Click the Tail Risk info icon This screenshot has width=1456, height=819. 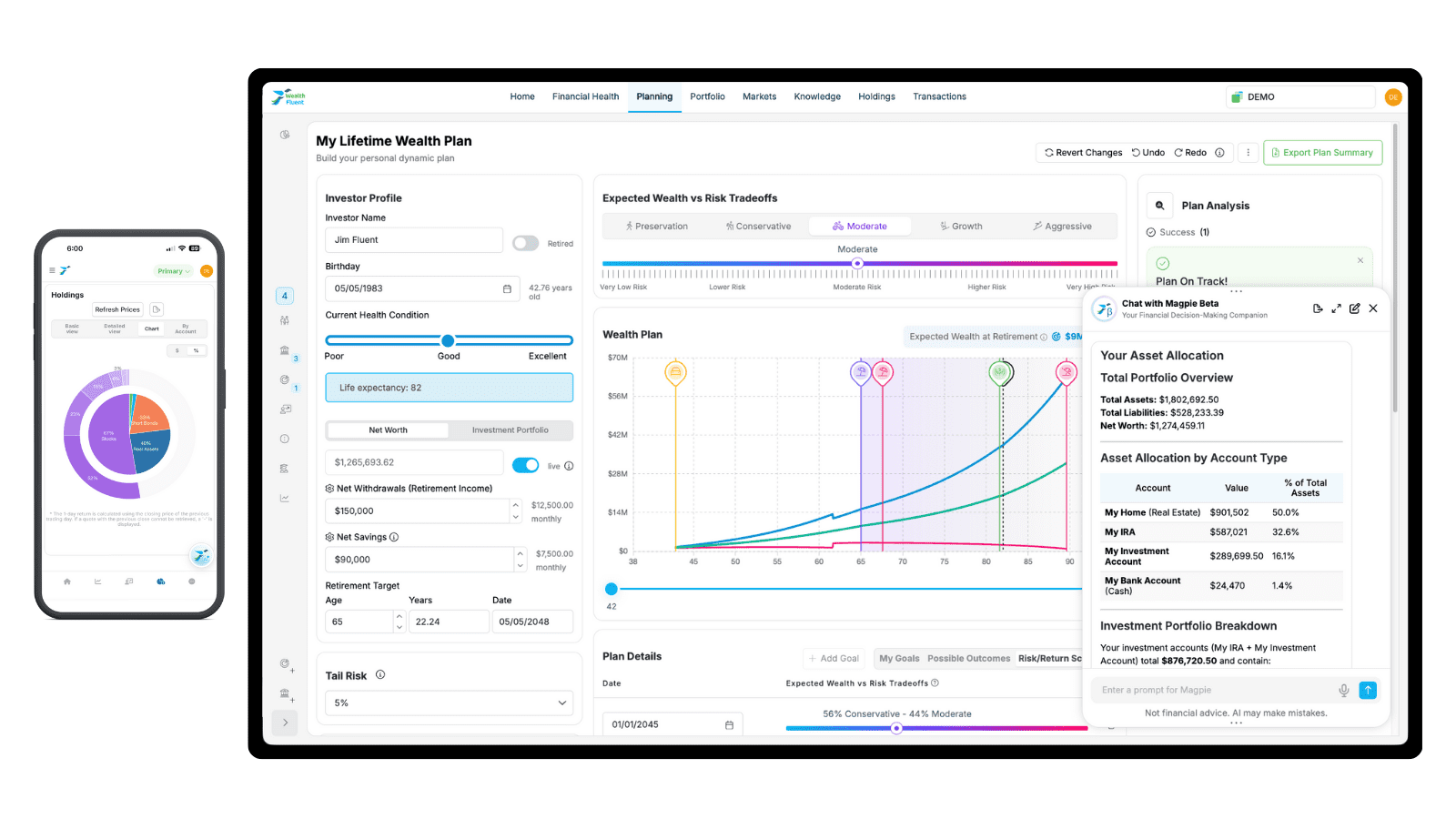point(380,675)
